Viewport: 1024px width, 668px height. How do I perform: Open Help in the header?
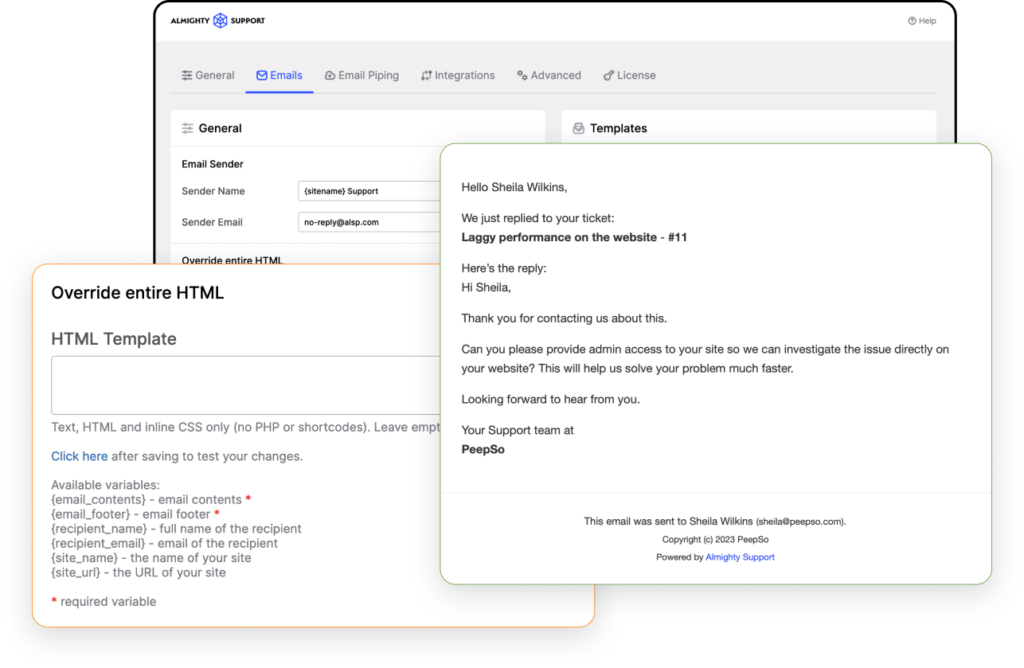pyautogui.click(x=921, y=21)
